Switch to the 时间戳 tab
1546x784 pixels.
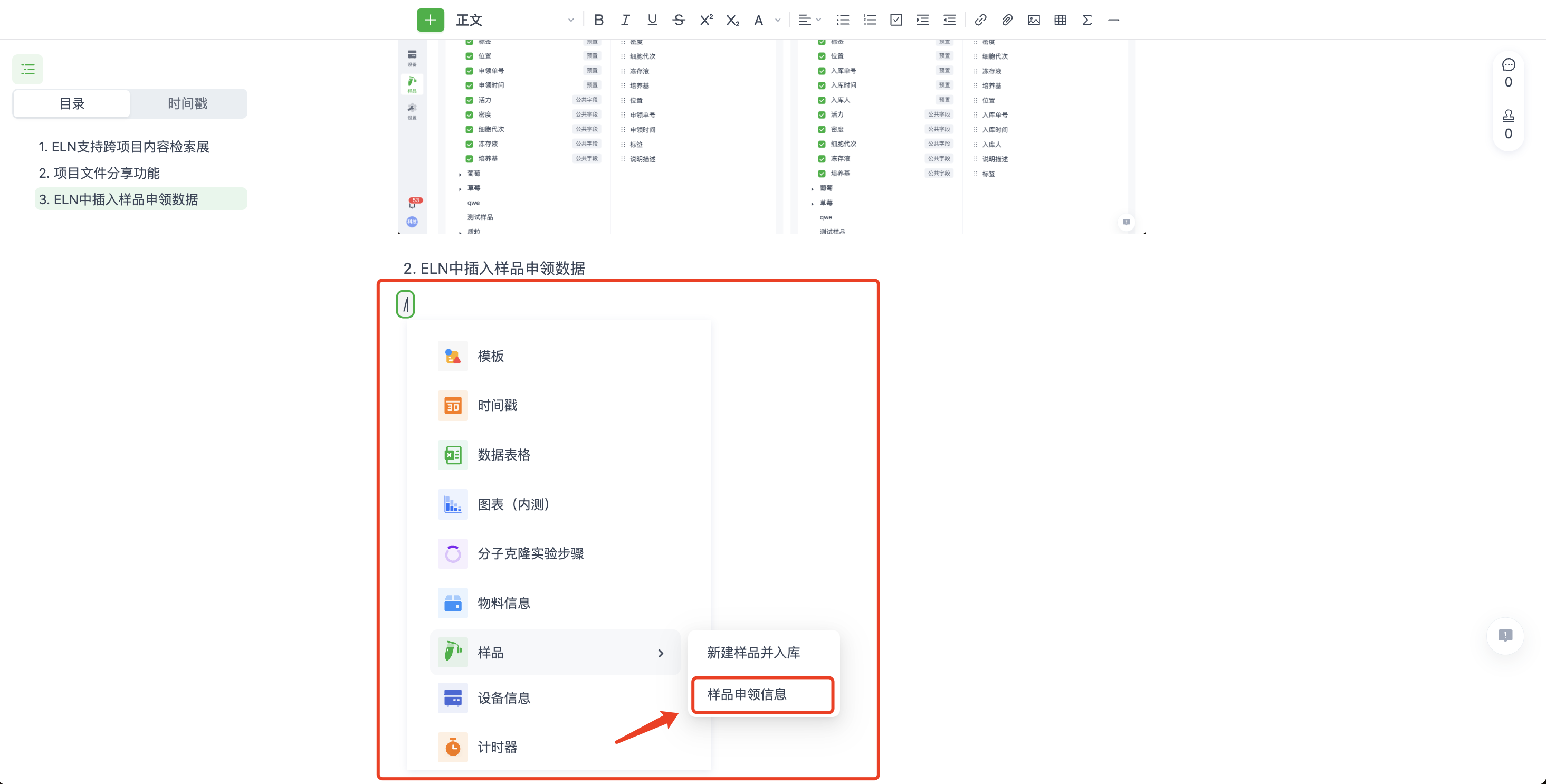point(188,103)
